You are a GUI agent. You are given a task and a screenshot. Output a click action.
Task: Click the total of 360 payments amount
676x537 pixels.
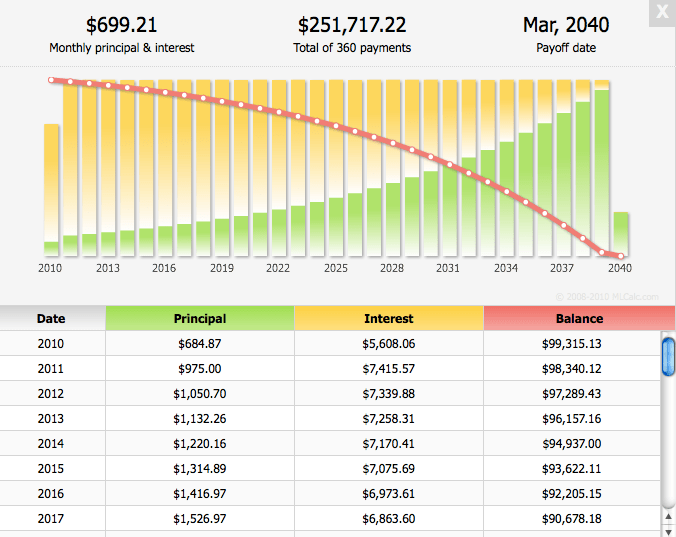click(x=352, y=25)
